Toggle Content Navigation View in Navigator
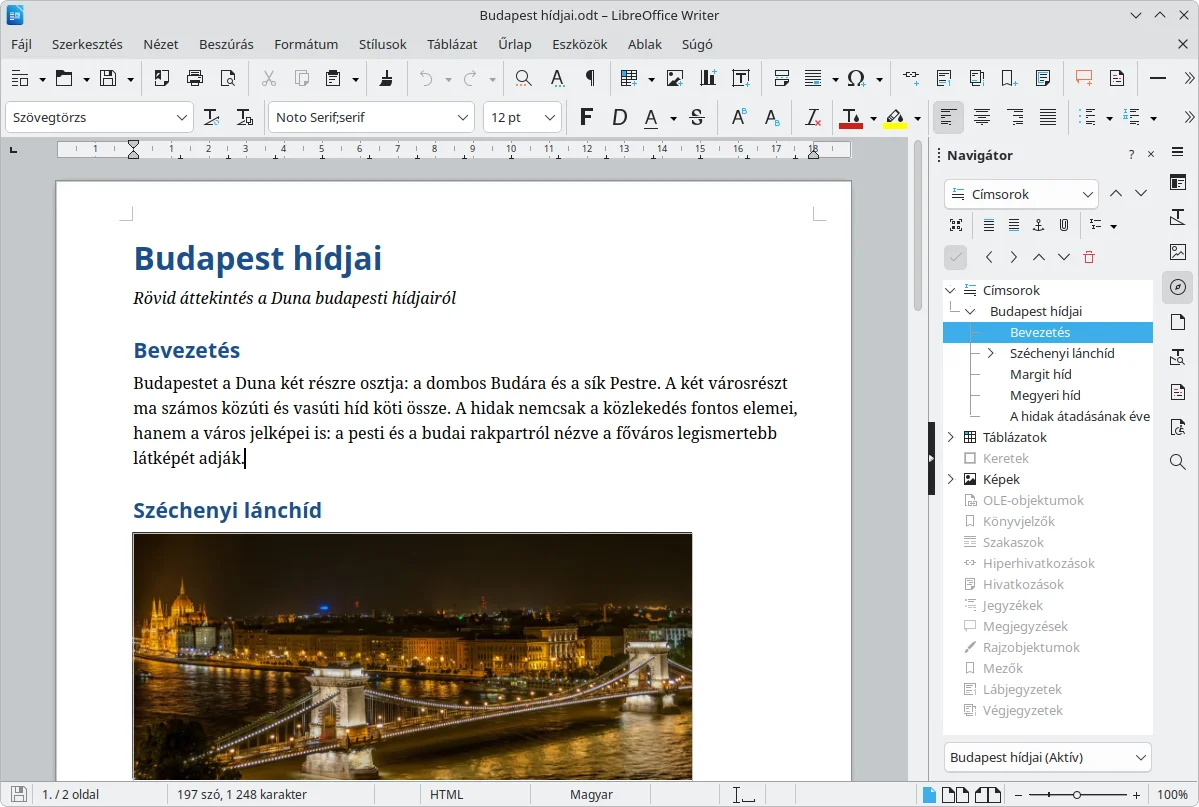The width and height of the screenshot is (1199, 807). 956,225
